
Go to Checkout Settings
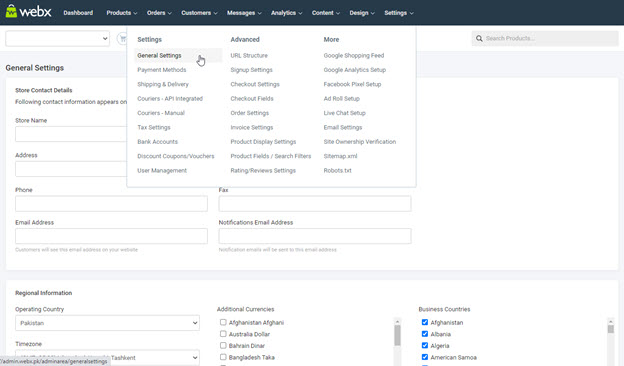[x=255, y=84]
